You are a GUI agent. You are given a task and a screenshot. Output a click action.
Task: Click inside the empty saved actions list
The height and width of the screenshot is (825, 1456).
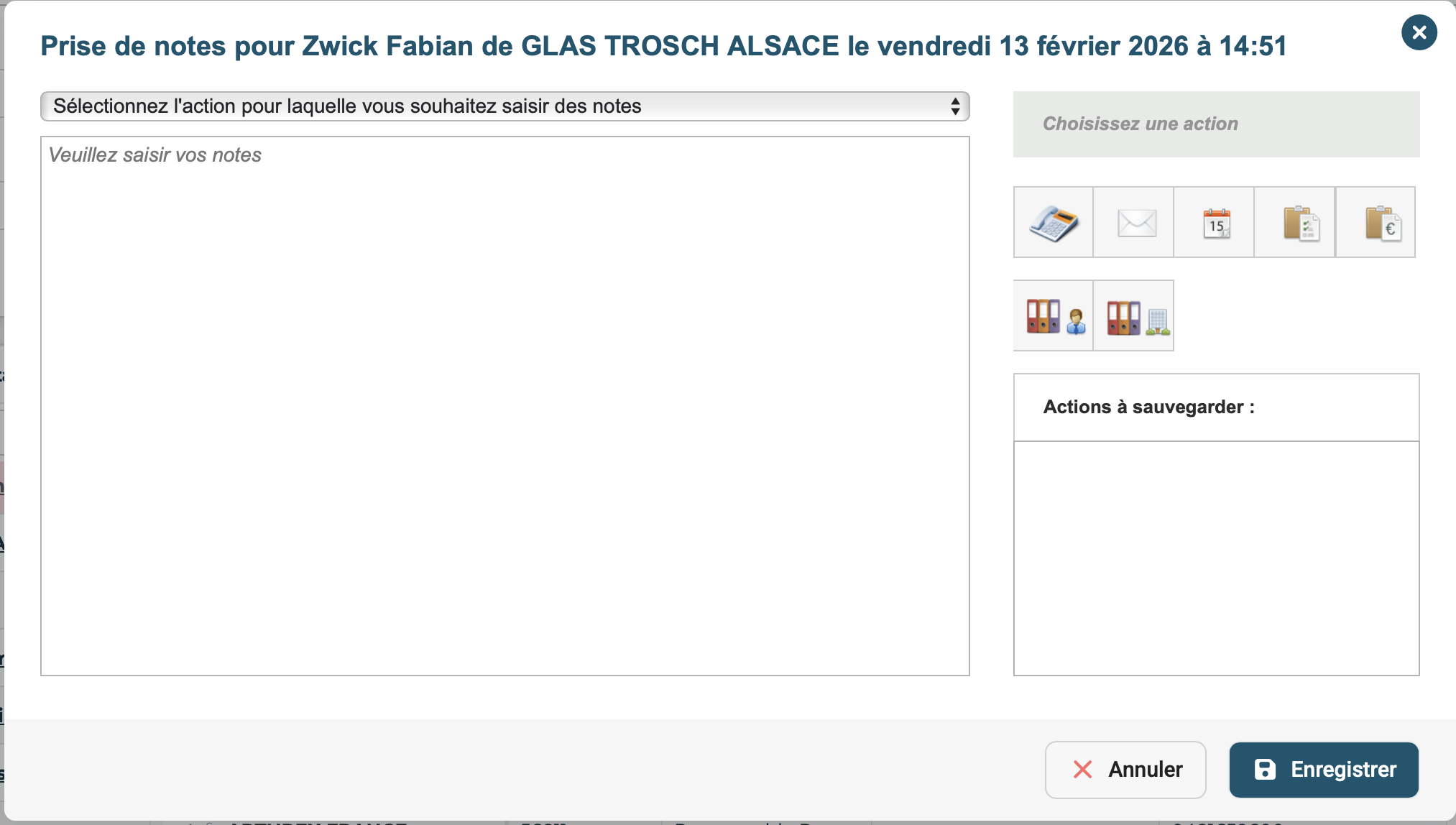pyautogui.click(x=1216, y=558)
